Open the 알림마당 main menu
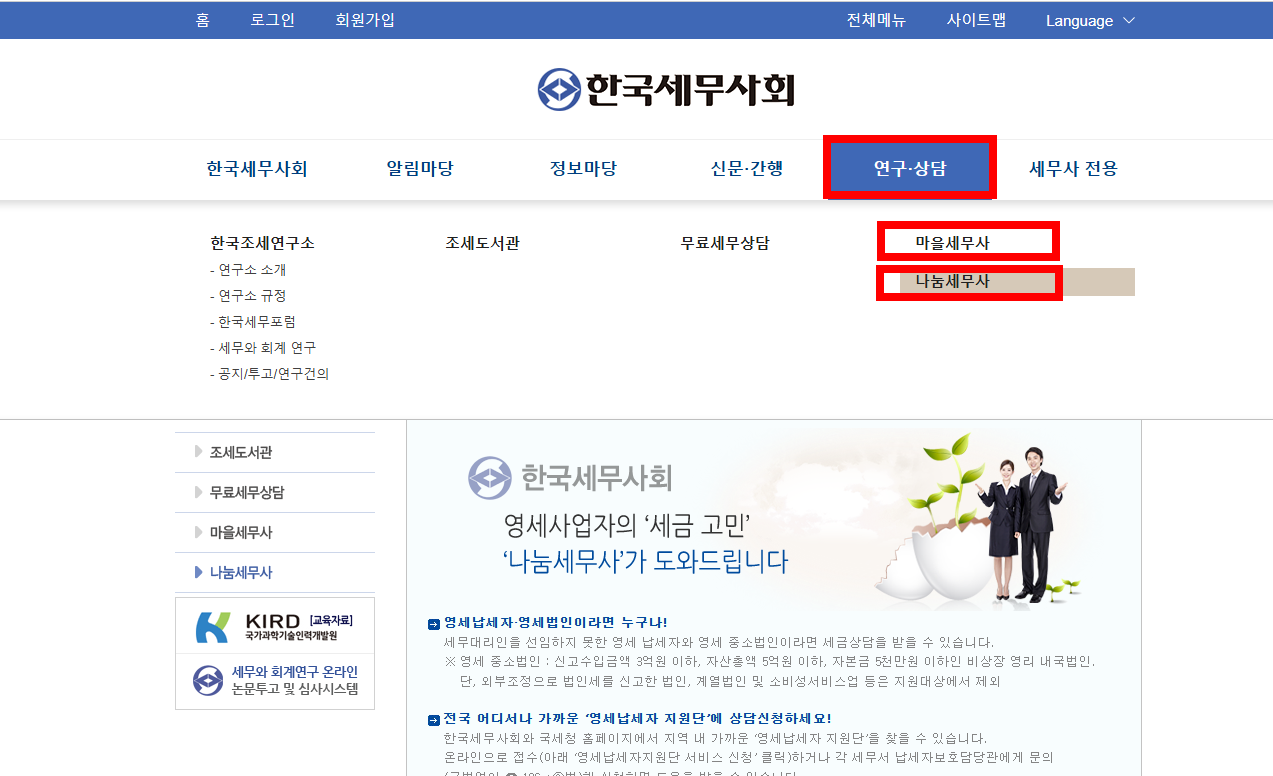 click(420, 169)
